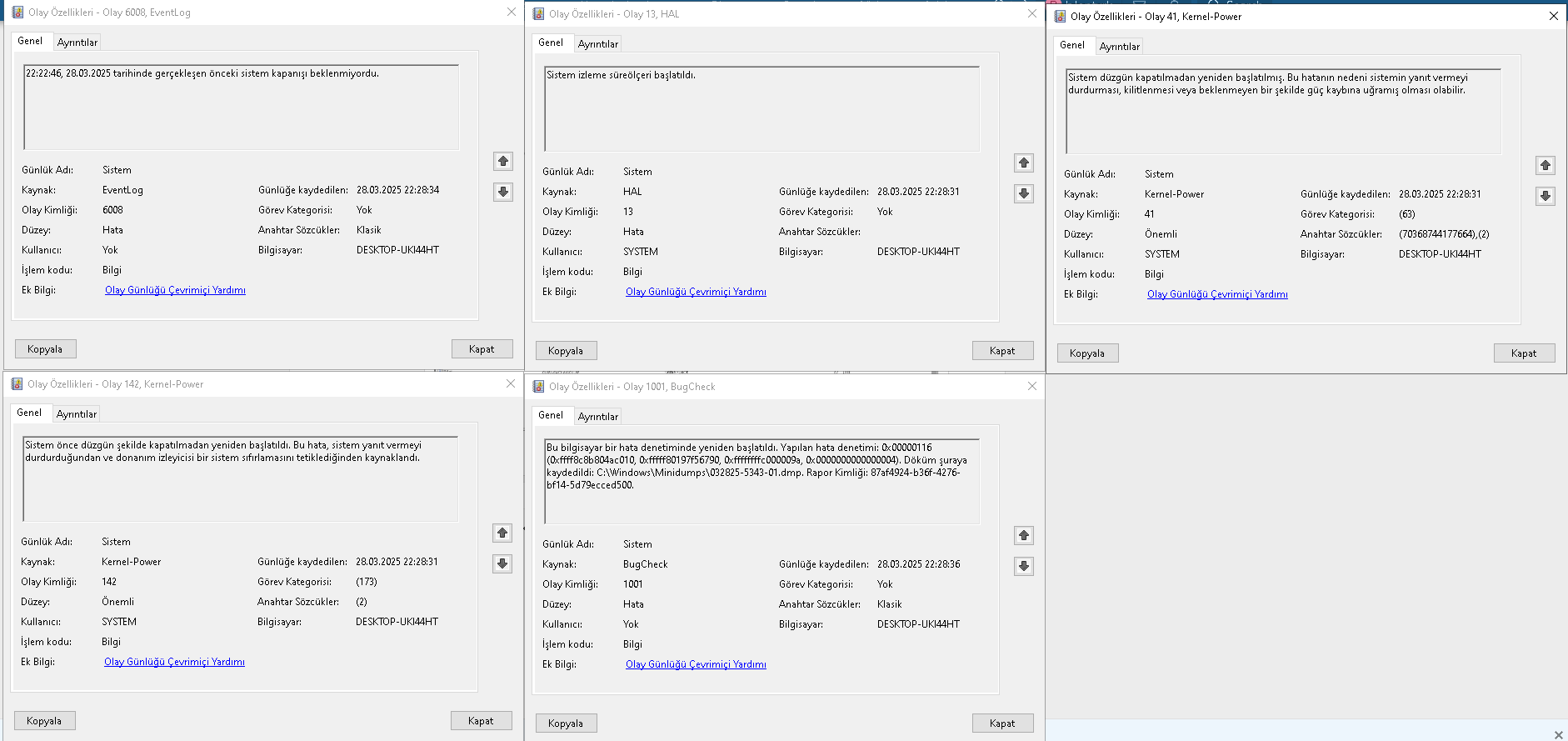Click the down arrow in Olay 41 Kernel-Power window
1568x741 pixels.
[1546, 196]
